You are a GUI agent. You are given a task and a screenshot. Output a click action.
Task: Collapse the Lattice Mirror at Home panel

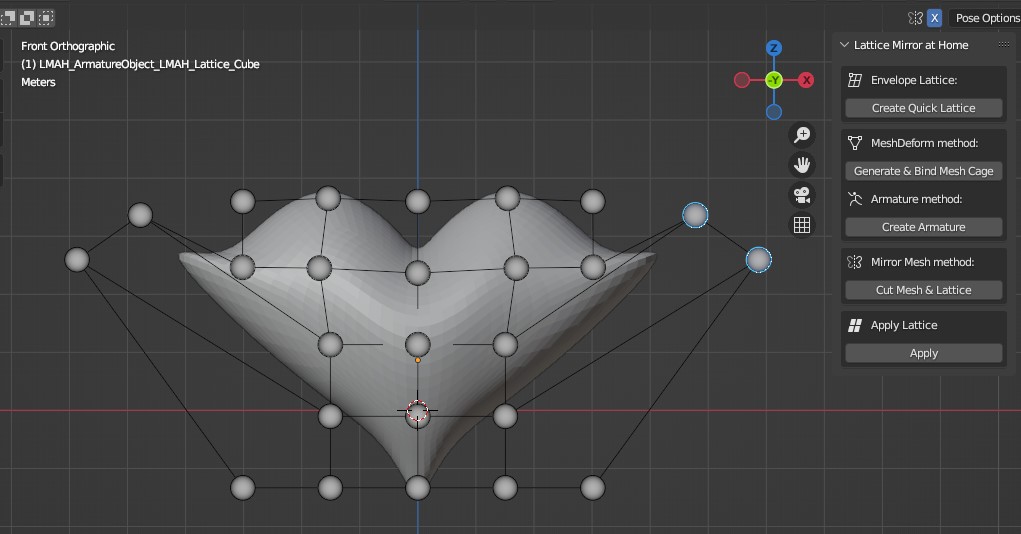[845, 45]
